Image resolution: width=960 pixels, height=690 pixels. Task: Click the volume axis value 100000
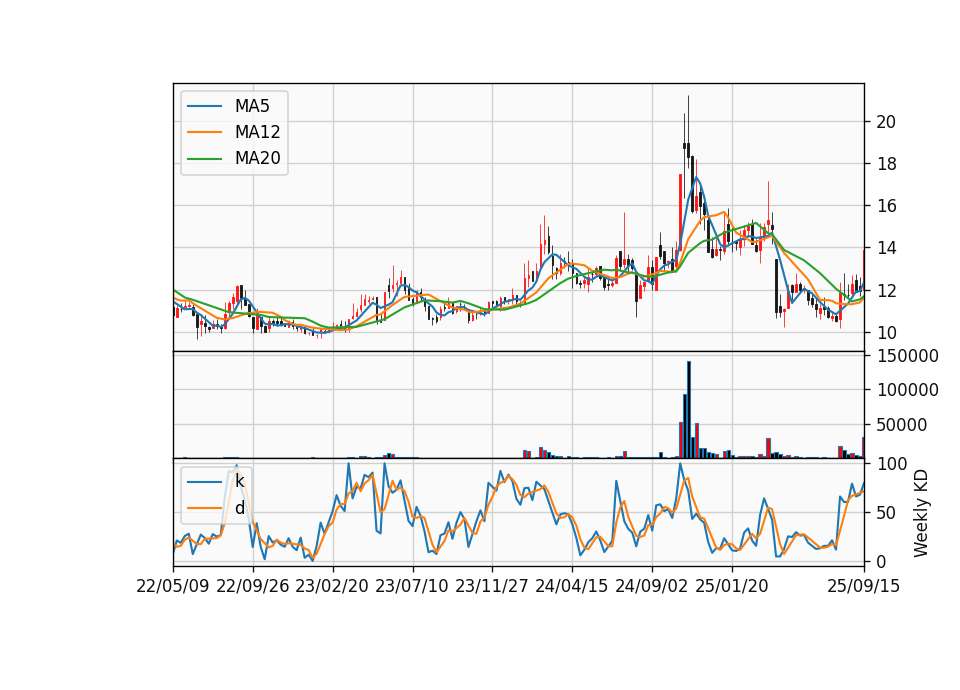pyautogui.click(x=908, y=390)
